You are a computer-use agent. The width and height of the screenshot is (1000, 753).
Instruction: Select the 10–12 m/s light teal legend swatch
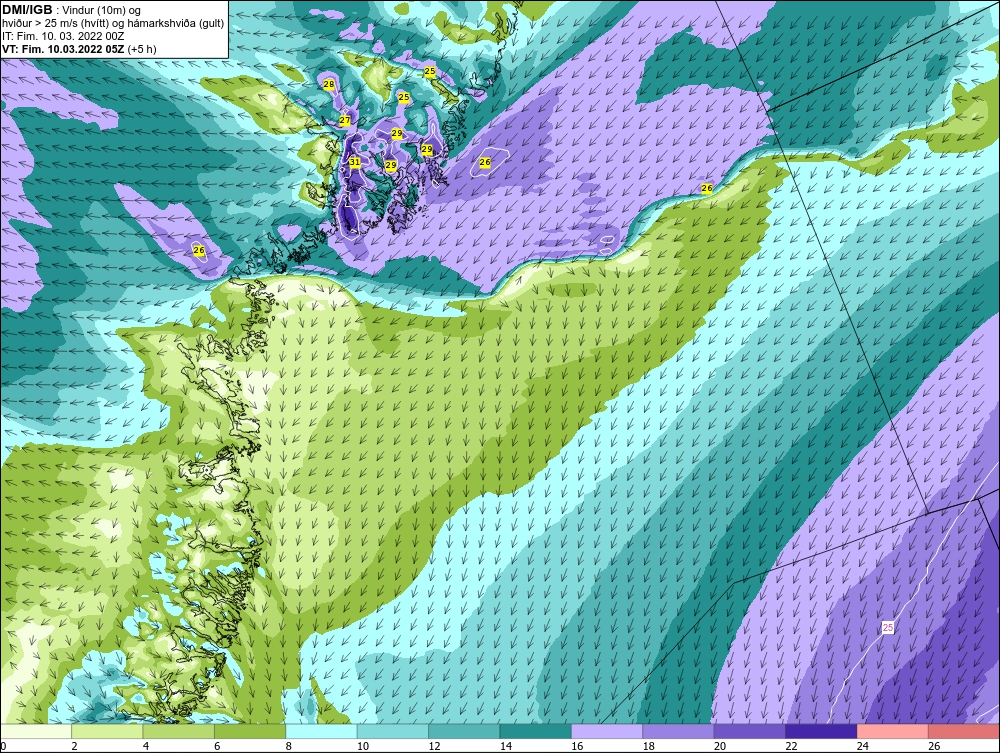click(x=393, y=731)
